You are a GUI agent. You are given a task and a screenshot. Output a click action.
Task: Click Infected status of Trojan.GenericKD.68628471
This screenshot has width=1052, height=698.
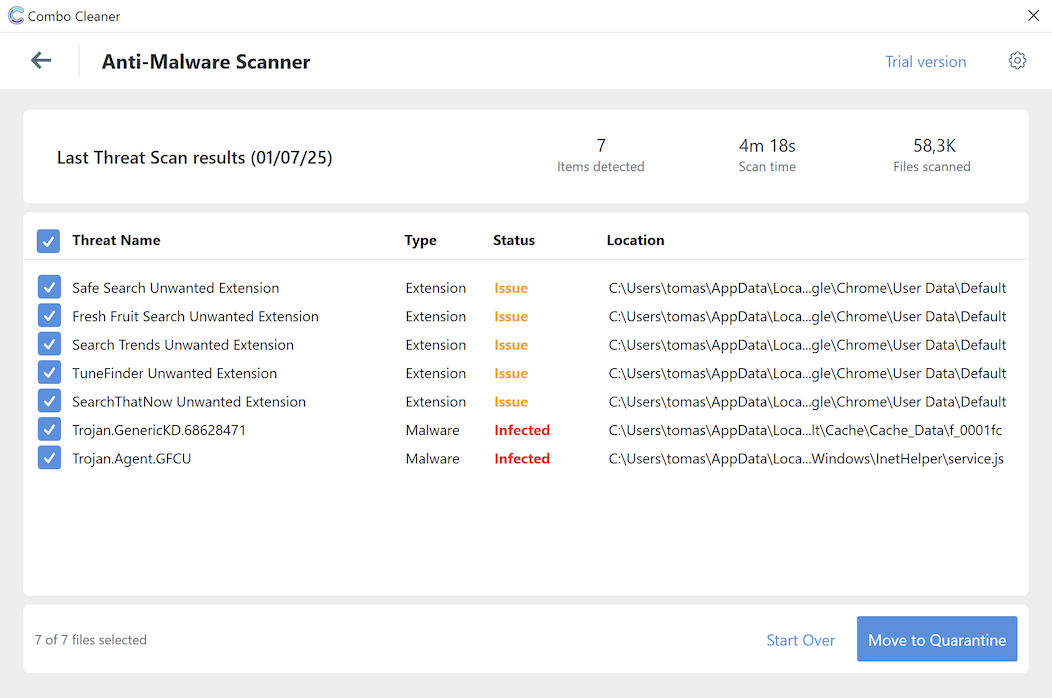click(522, 430)
